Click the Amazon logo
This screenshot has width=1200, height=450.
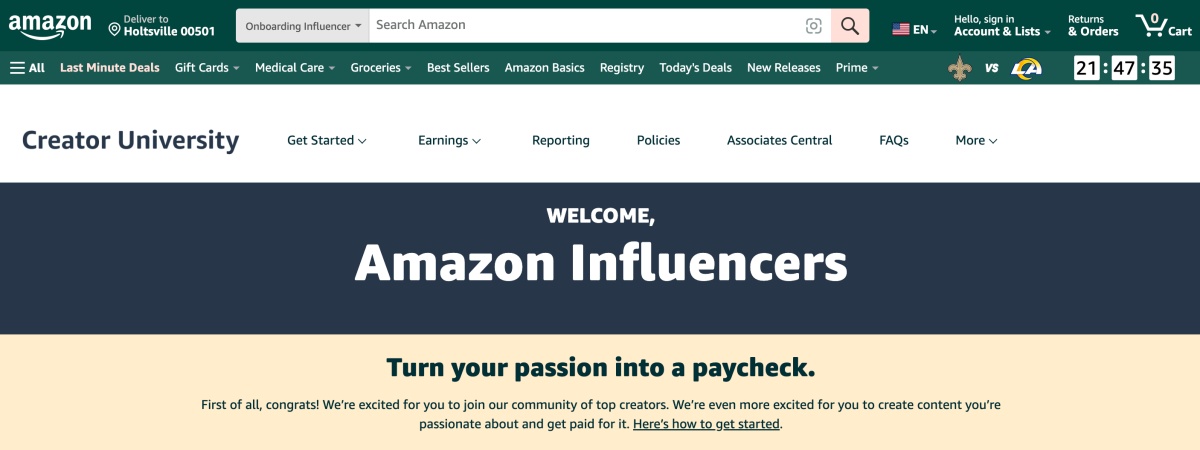point(50,26)
